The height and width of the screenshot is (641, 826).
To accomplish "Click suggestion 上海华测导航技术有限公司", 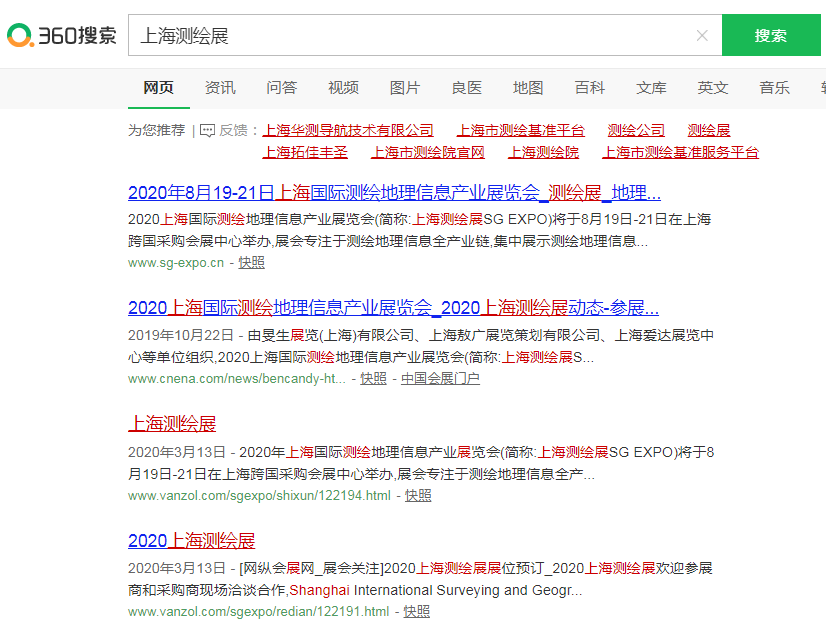I will [x=348, y=130].
